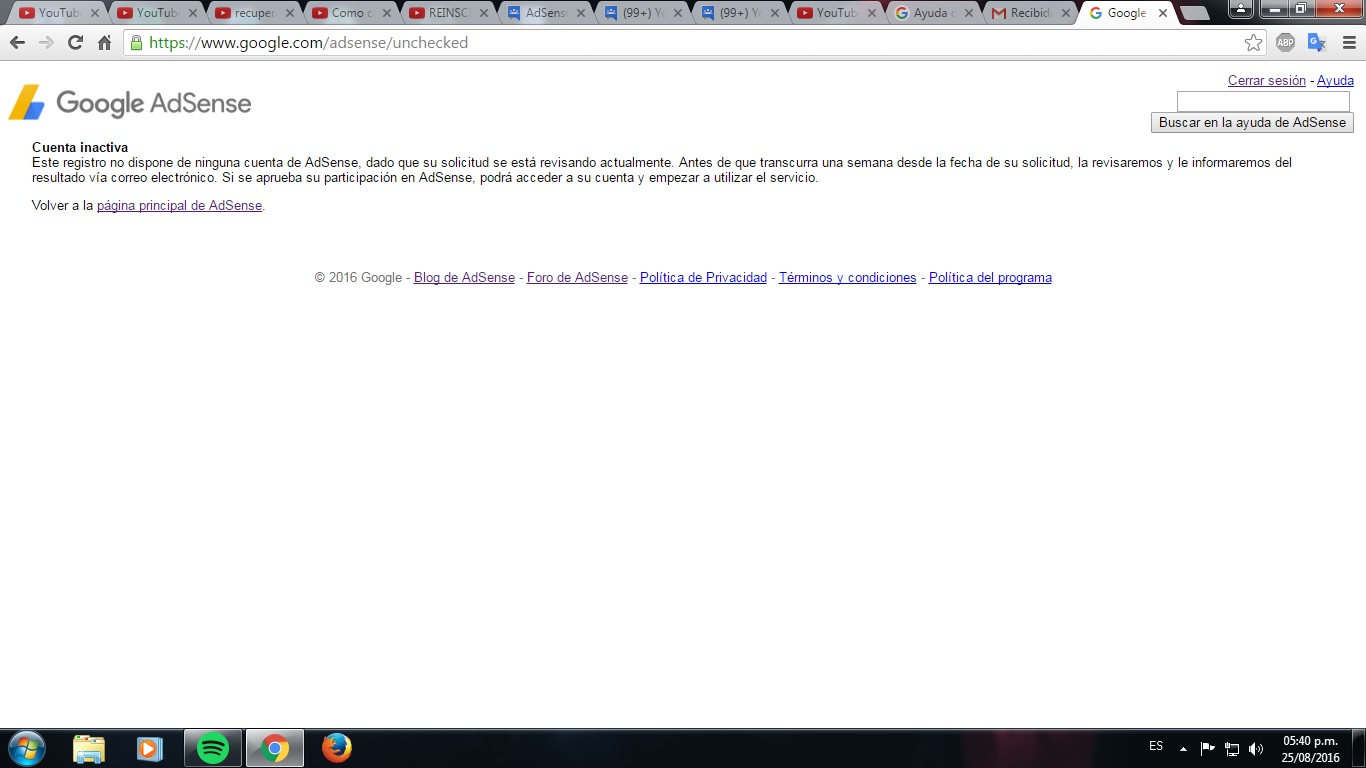Go back to the previous page
1366x768 pixels.
[17, 43]
